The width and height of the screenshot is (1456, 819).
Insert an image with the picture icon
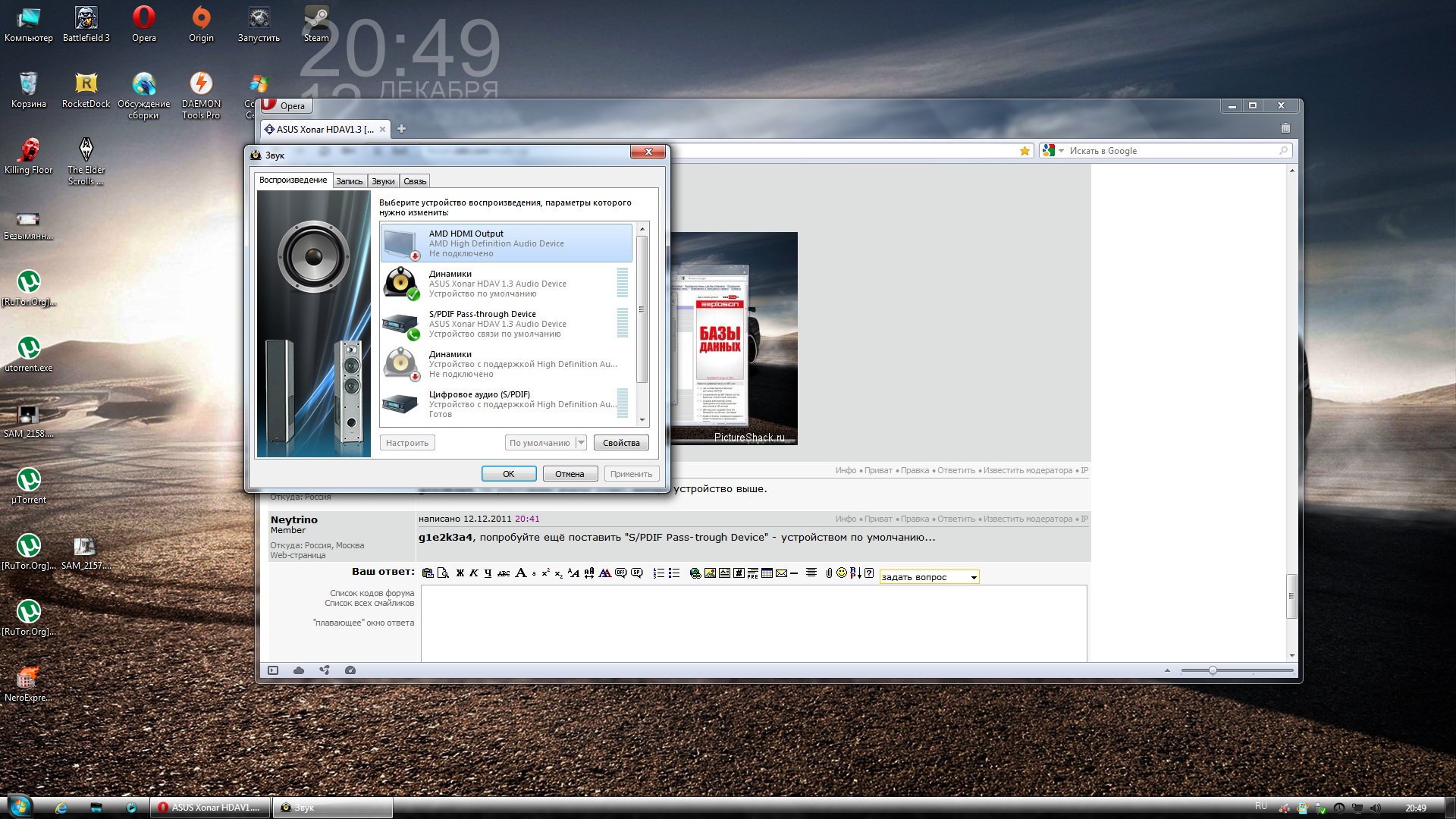710,573
